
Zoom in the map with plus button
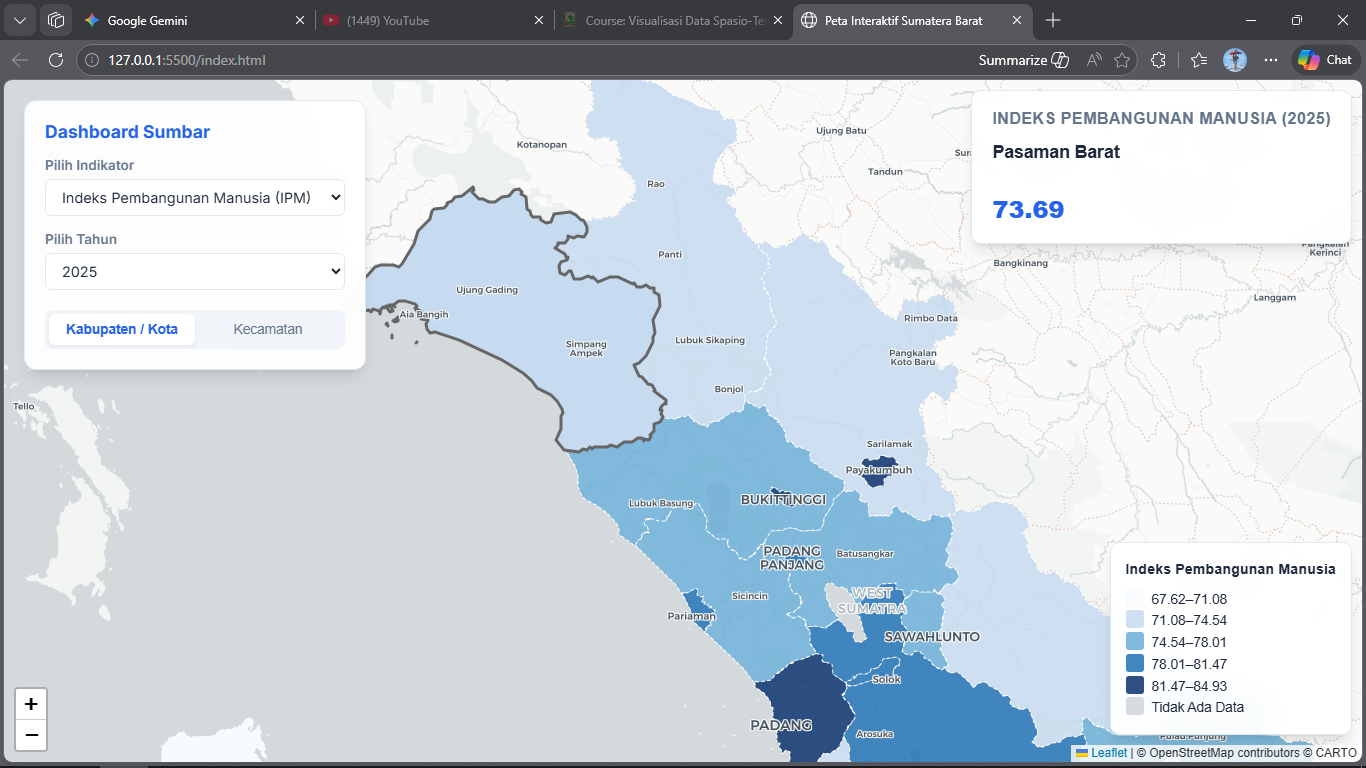click(x=31, y=704)
